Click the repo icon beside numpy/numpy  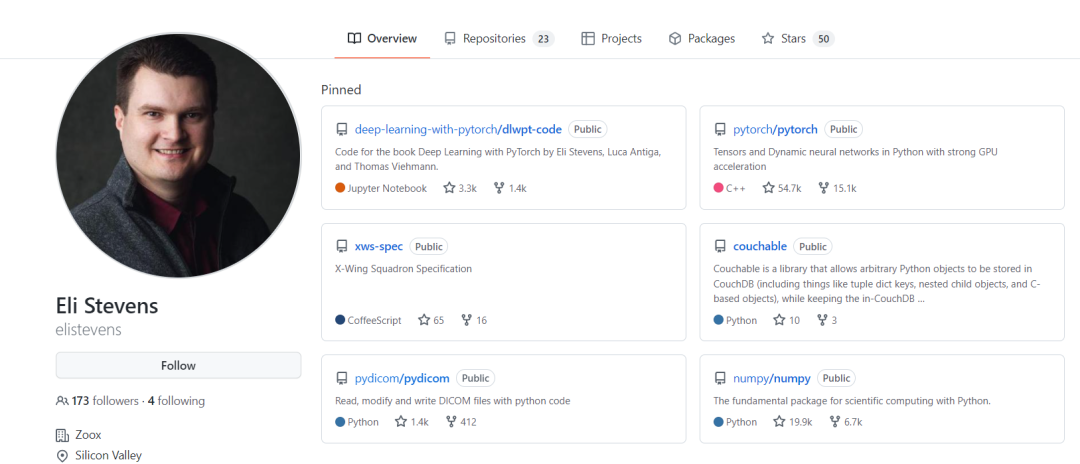click(x=720, y=379)
